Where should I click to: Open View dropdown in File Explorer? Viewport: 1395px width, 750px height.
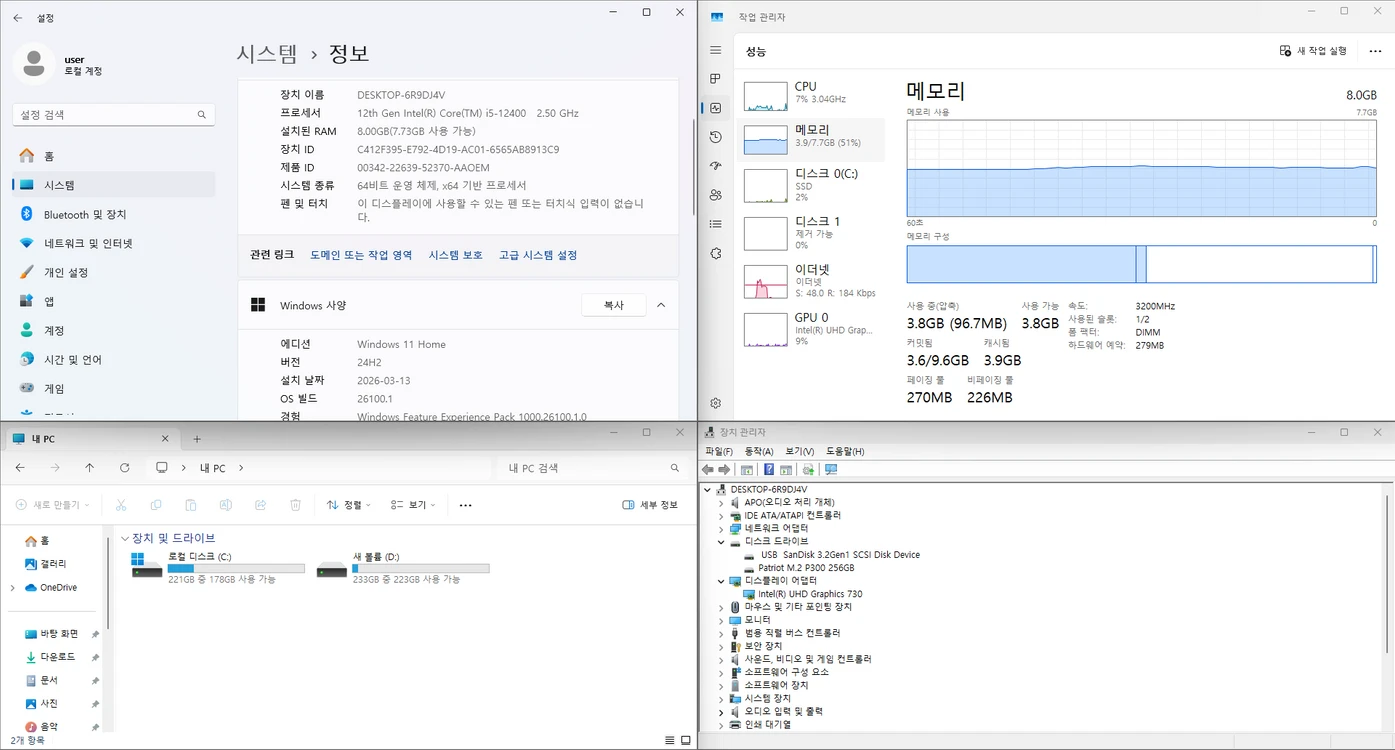tap(413, 505)
